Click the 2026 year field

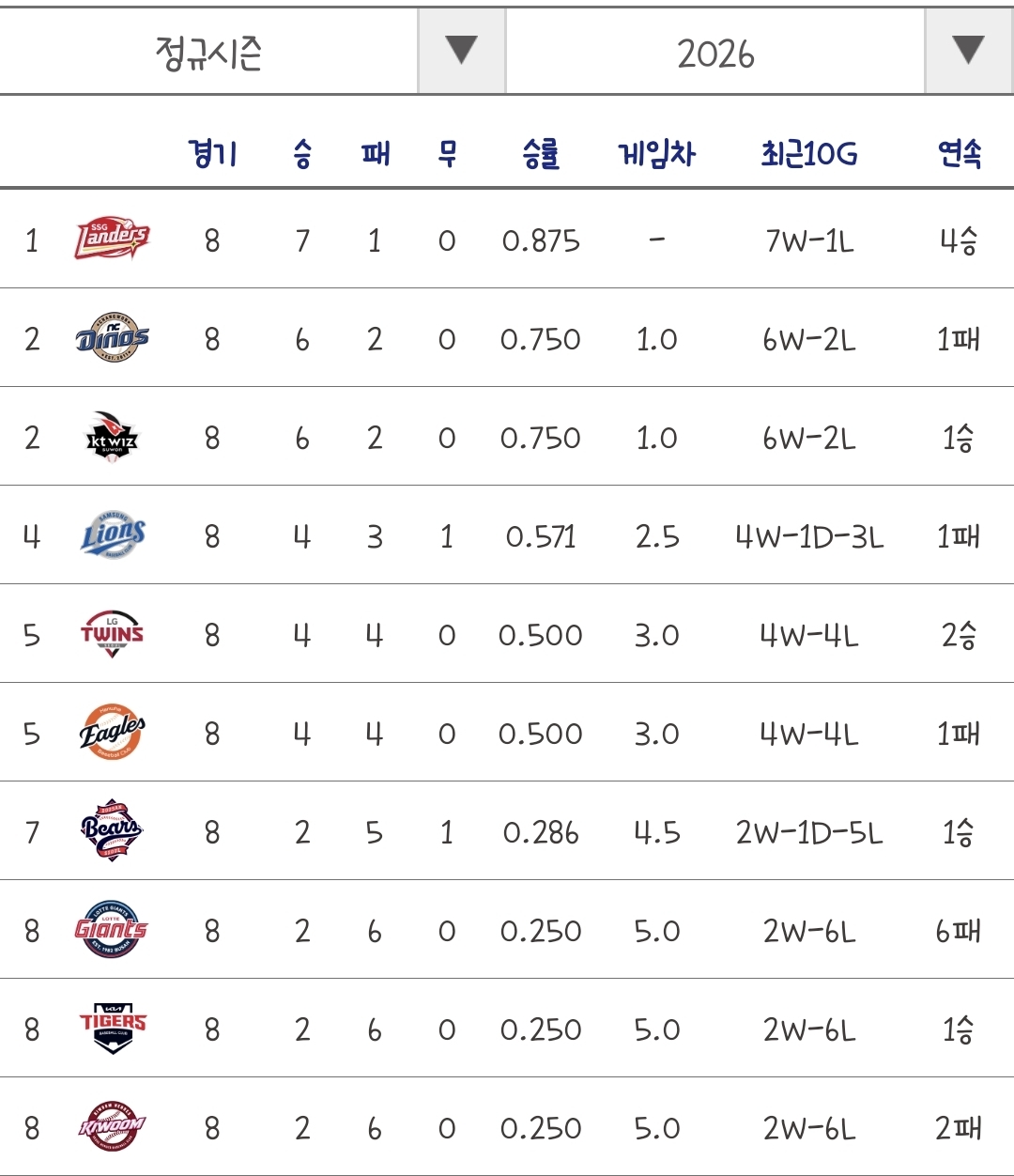point(715,51)
